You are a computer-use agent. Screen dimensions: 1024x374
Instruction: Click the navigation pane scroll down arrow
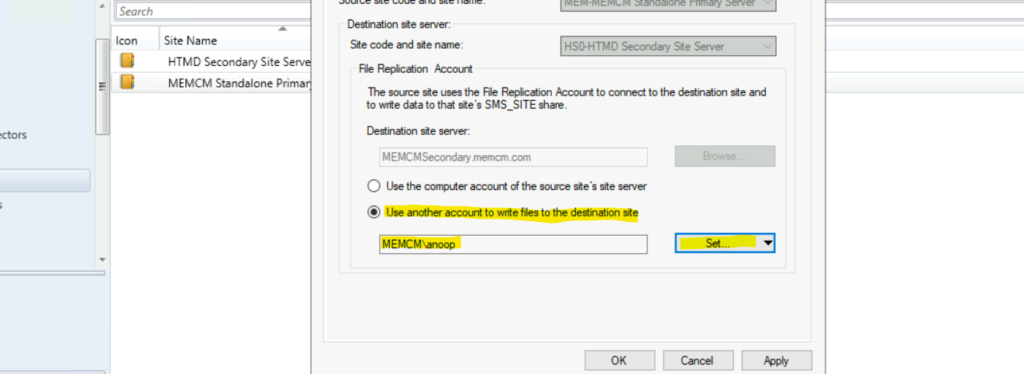click(x=102, y=259)
